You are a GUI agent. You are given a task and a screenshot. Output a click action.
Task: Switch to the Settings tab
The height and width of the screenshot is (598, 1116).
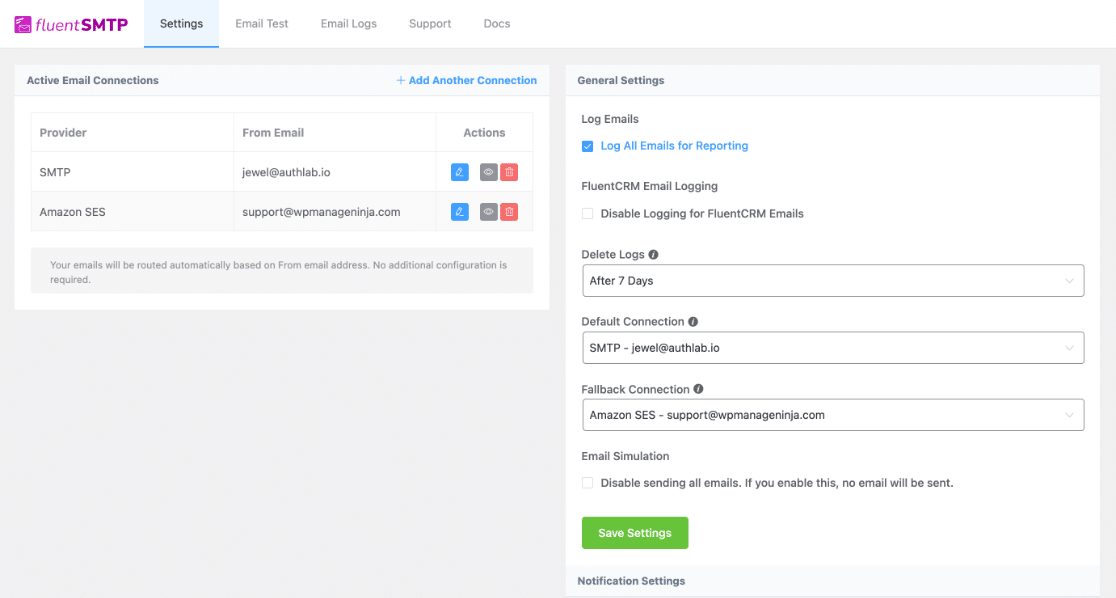(x=181, y=23)
